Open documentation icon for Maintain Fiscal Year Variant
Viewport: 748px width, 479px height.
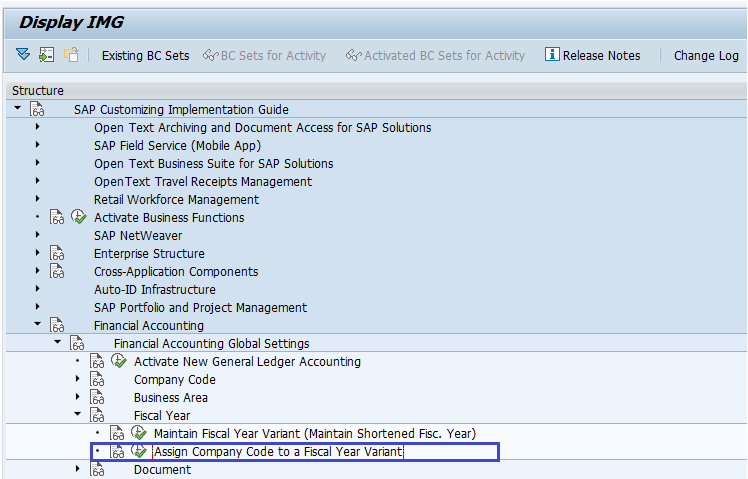click(117, 434)
